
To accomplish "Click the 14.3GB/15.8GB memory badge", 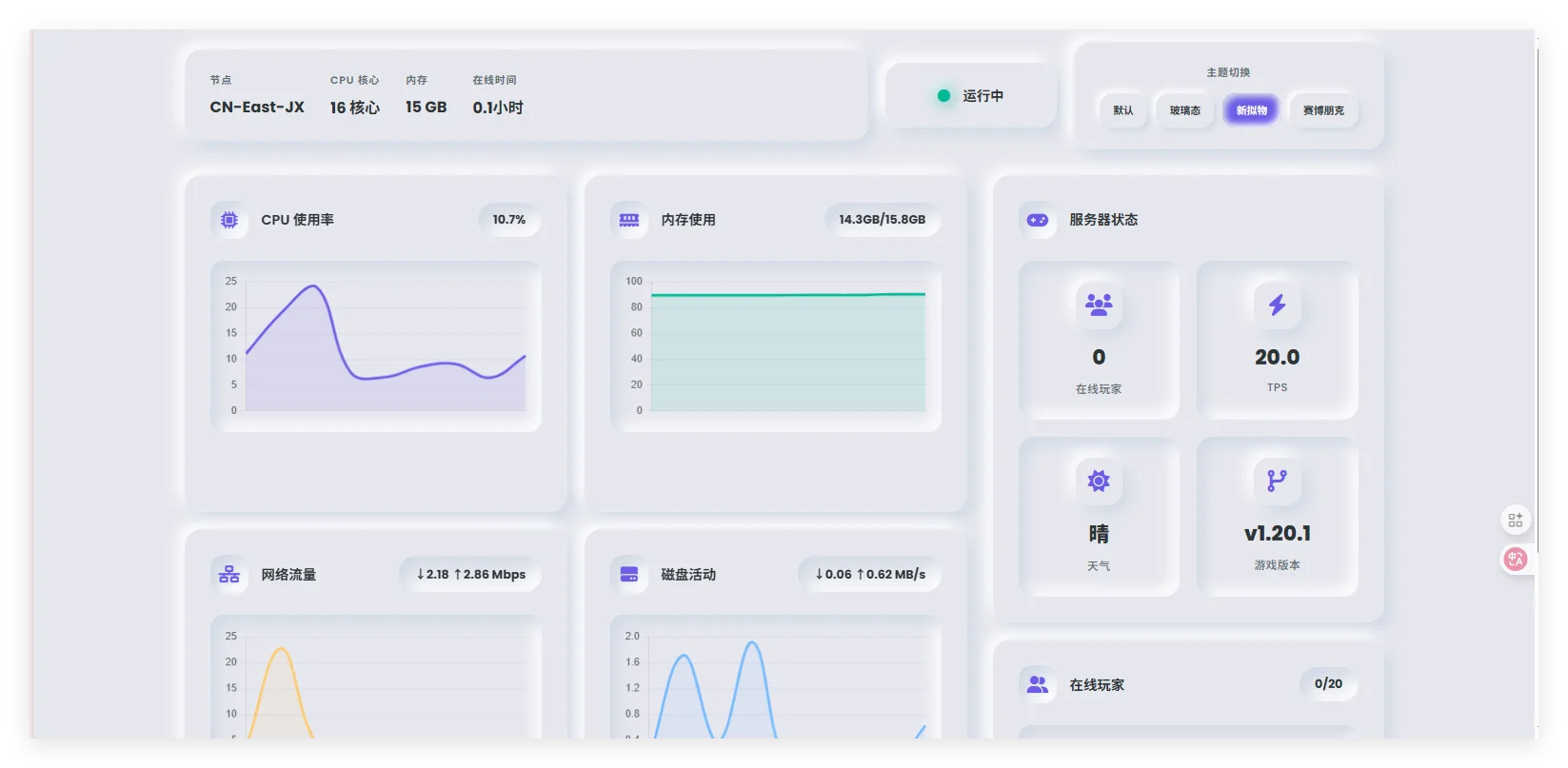I will click(x=882, y=220).
